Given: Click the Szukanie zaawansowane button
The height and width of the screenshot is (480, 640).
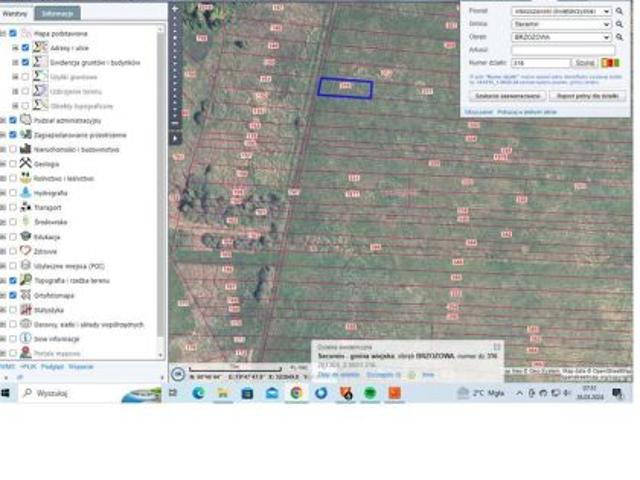Looking at the screenshot, I should coord(508,96).
